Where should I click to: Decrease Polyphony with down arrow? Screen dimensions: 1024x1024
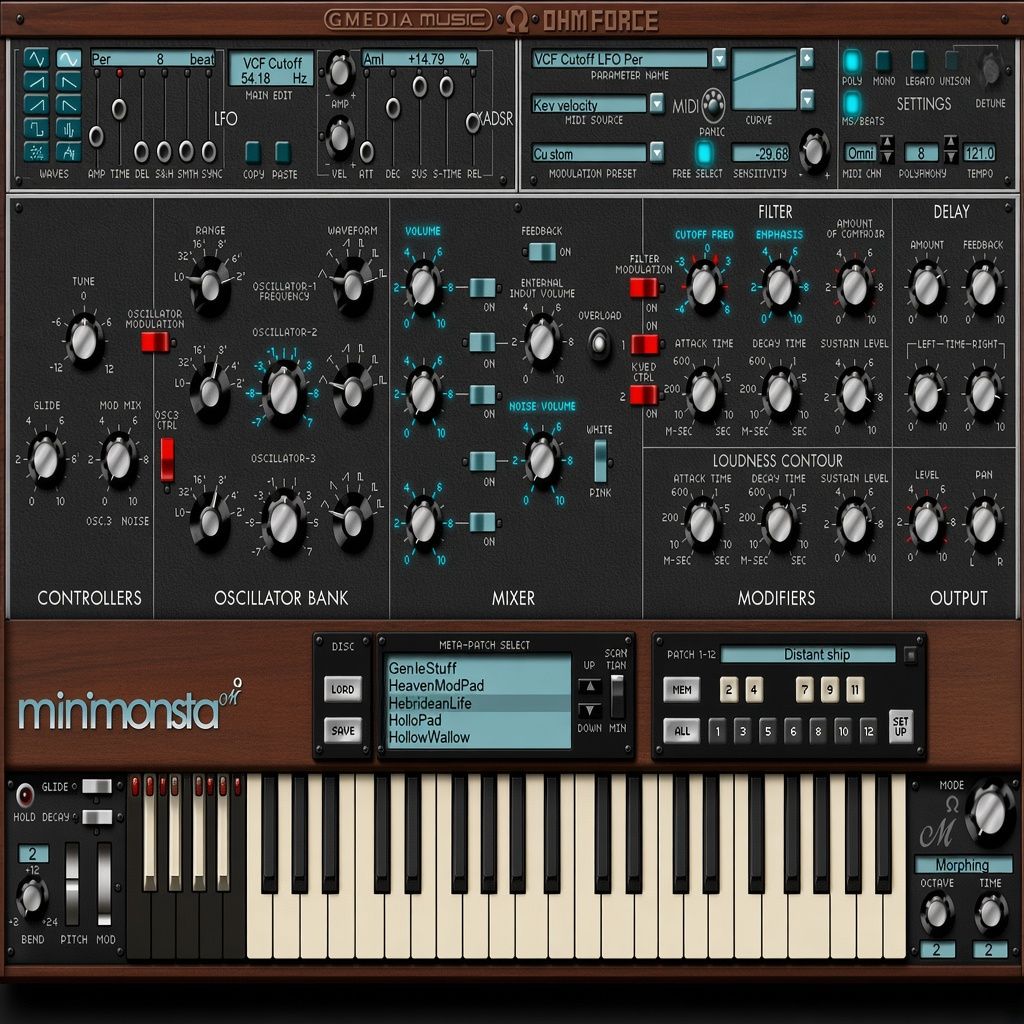tap(950, 157)
